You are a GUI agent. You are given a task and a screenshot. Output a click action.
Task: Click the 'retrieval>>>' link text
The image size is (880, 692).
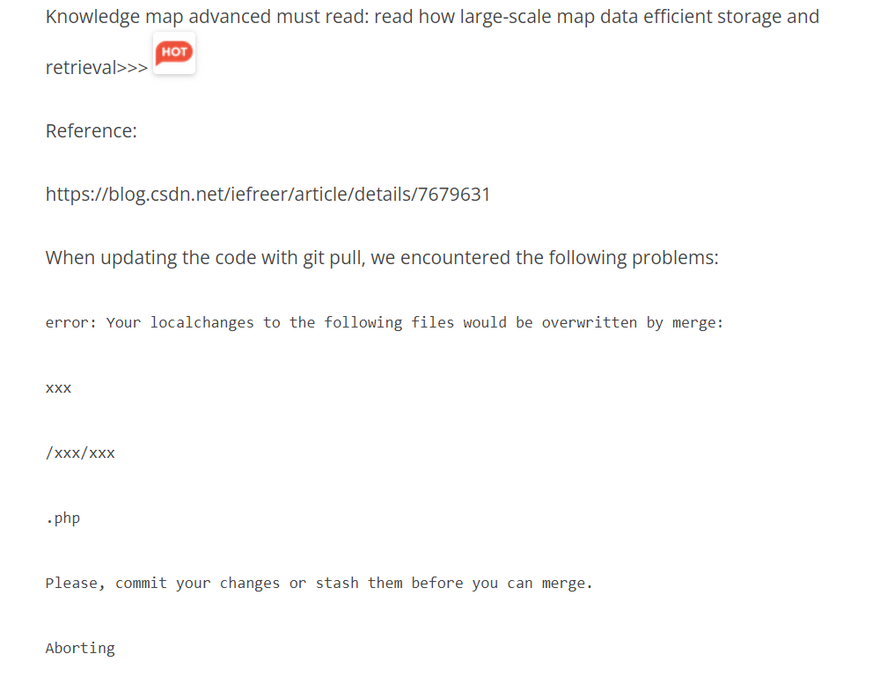[x=97, y=67]
